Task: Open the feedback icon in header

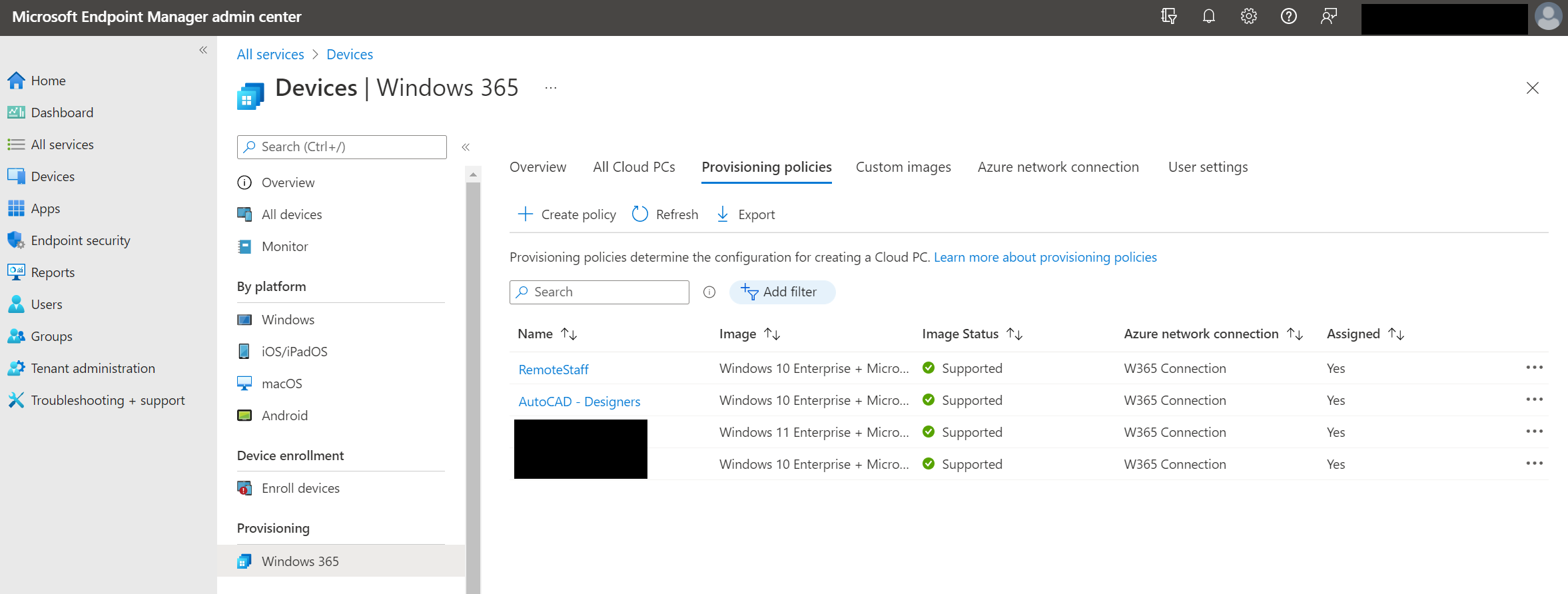Action: [1328, 17]
